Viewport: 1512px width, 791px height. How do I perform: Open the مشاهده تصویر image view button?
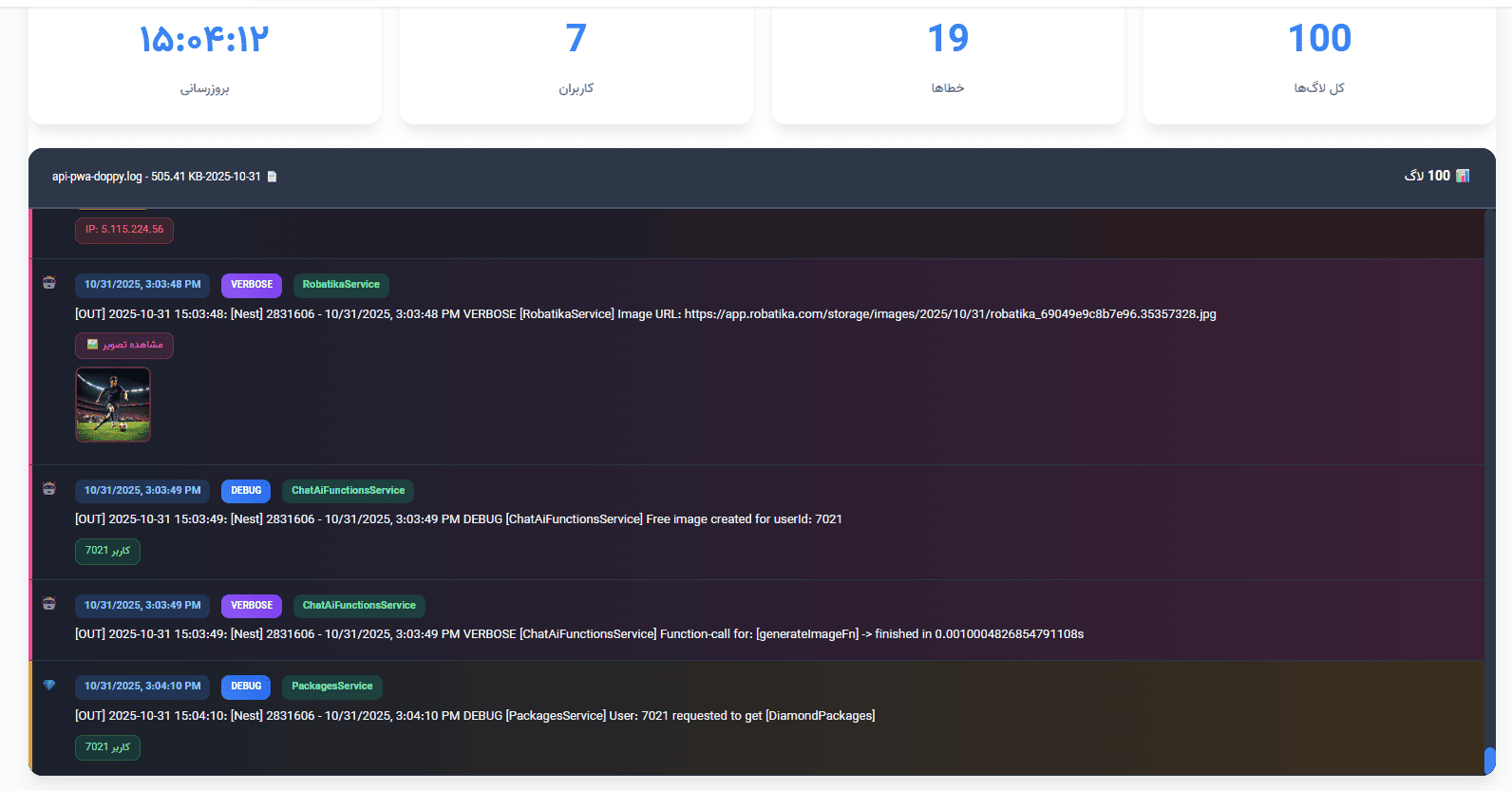tap(124, 345)
